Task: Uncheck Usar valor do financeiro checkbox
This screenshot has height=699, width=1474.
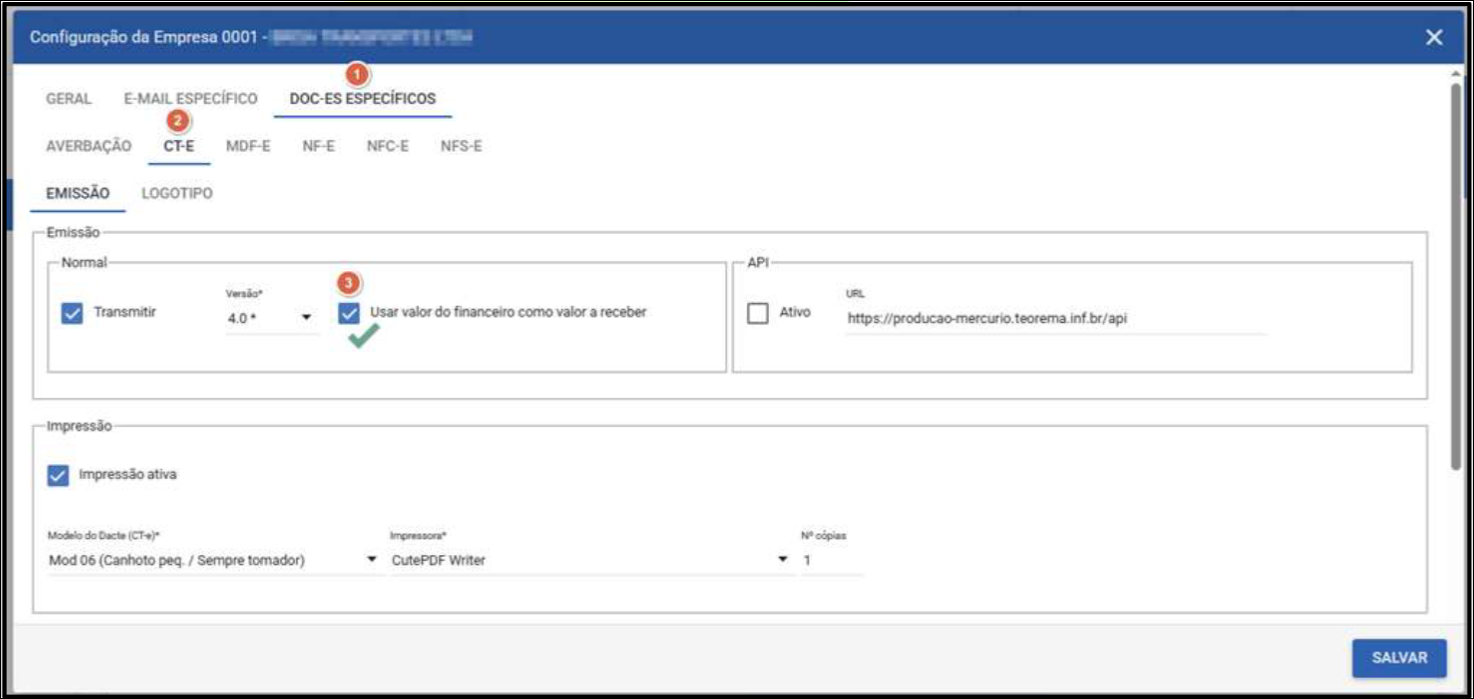Action: click(349, 313)
